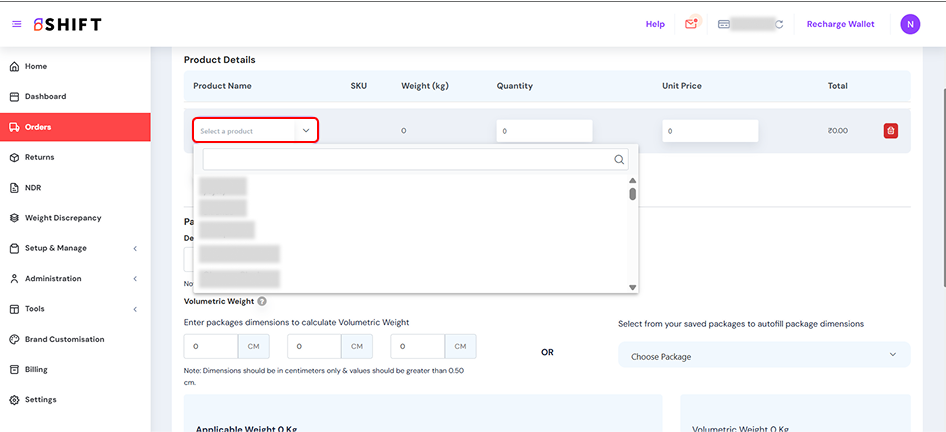Click the BShift logo
Screen dimensions: 946x432
point(66,24)
